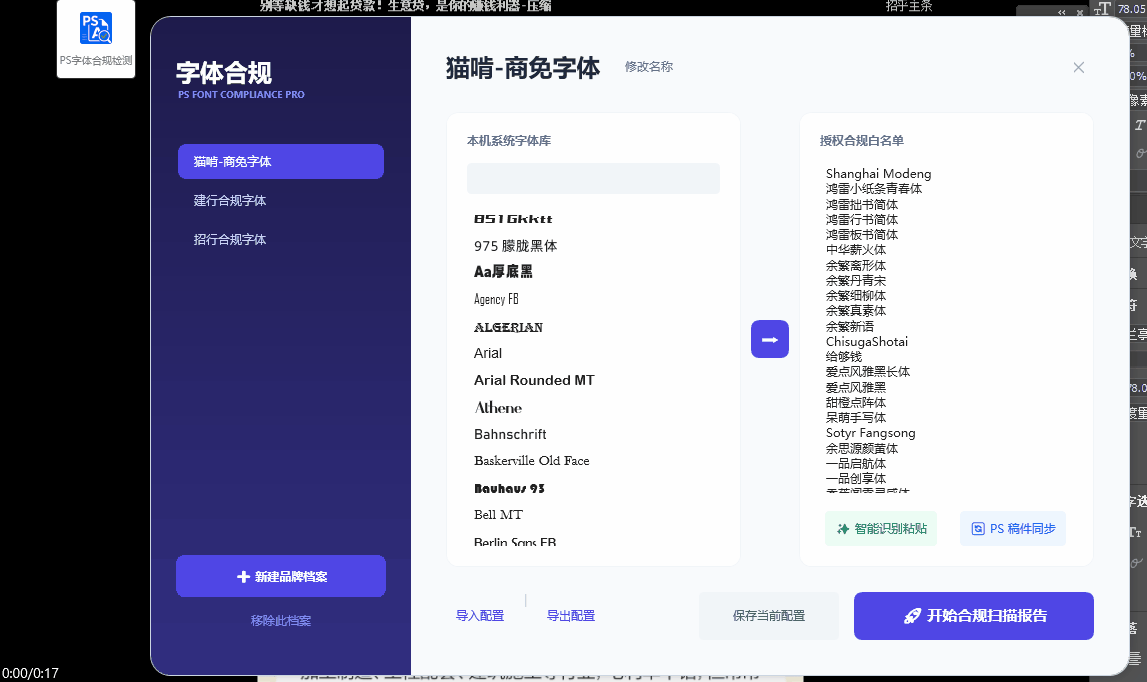This screenshot has height=682, width=1147.
Task: Save configuration with 保存当前配置
Action: pyautogui.click(x=768, y=616)
